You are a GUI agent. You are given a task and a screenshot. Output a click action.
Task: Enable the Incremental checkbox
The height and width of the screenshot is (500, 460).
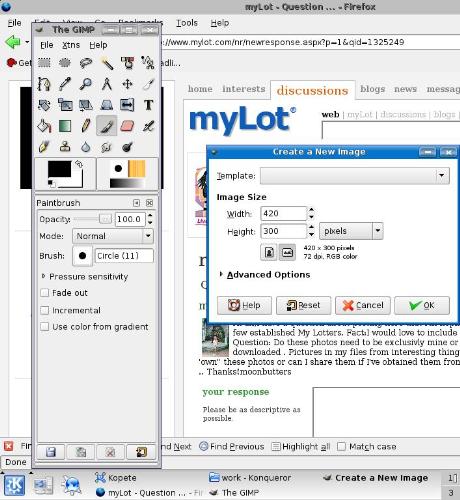click(44, 310)
